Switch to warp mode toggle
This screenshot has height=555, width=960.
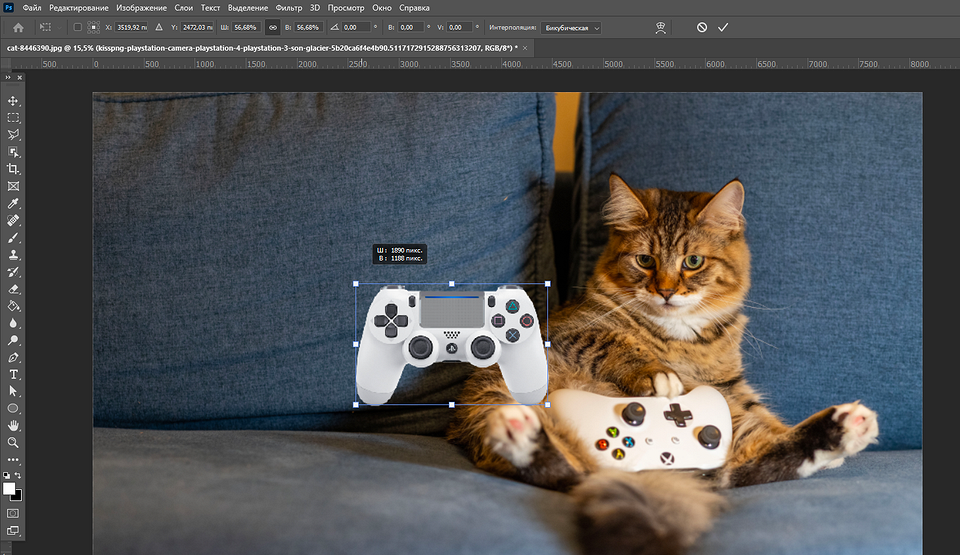tap(660, 27)
